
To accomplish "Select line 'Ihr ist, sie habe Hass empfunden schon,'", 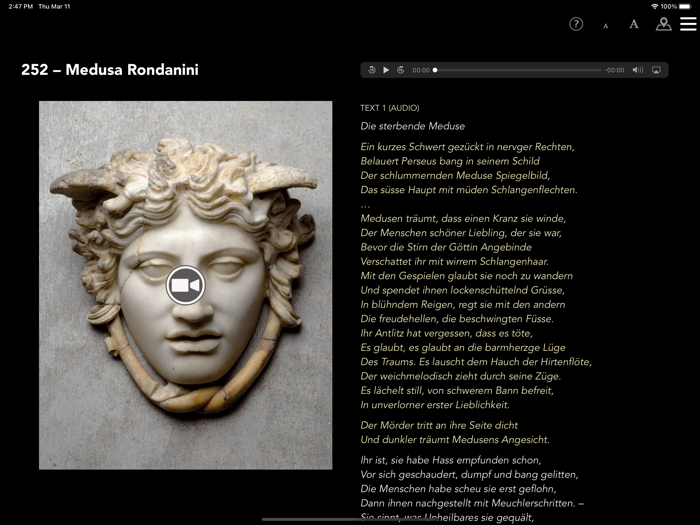I will click(x=450, y=460).
